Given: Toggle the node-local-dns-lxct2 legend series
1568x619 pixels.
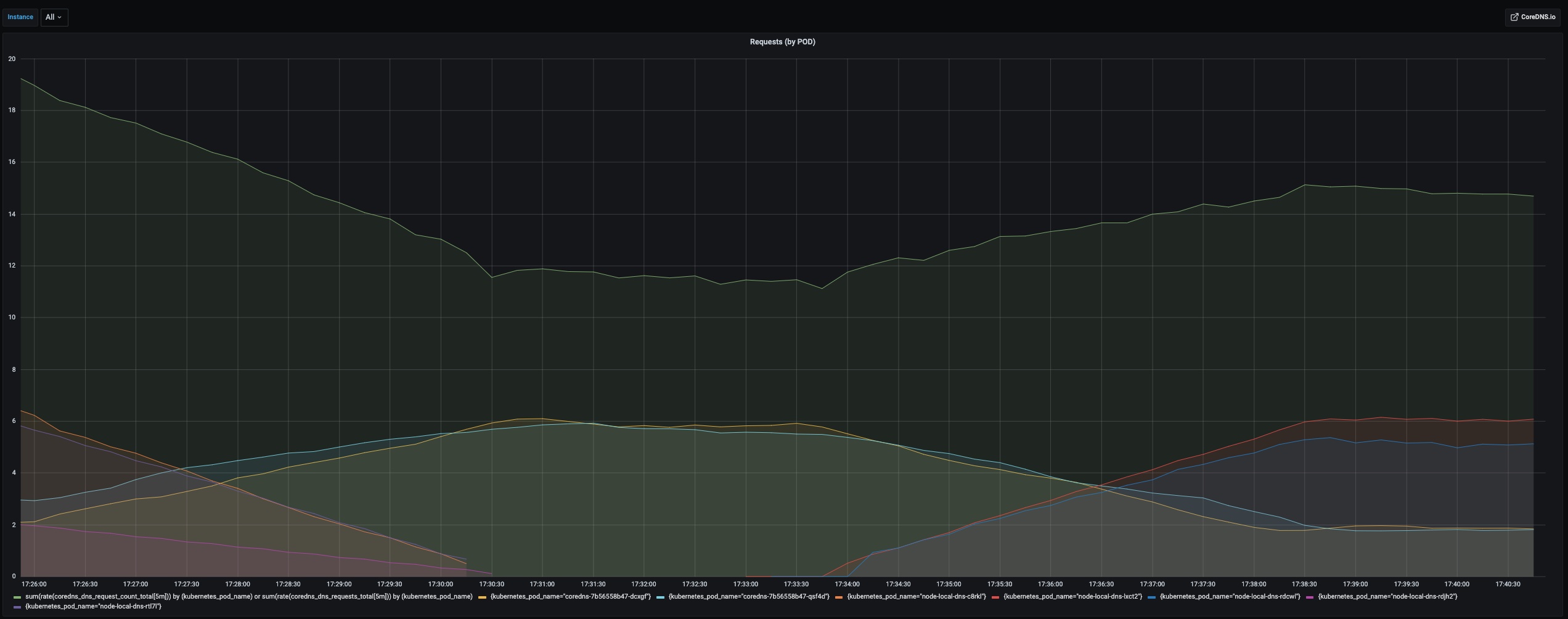Looking at the screenshot, I should 1072,597.
